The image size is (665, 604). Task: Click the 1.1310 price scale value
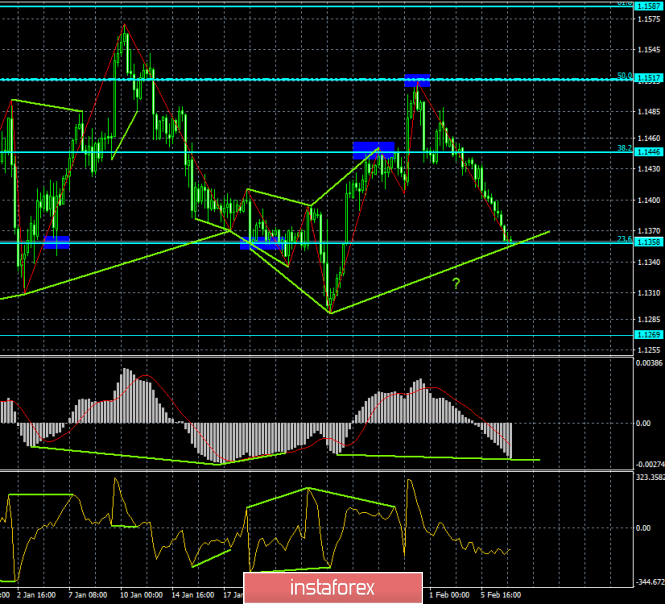click(649, 293)
